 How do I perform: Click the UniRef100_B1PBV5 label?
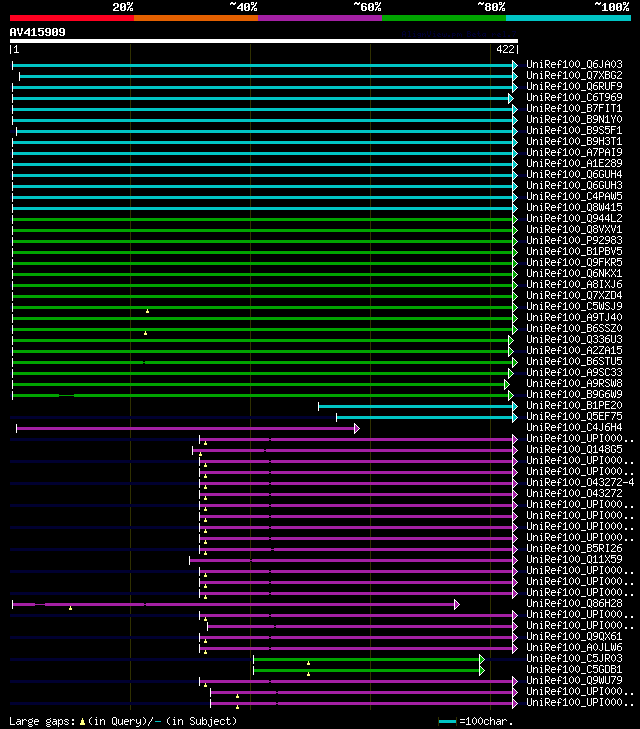[x=574, y=252]
